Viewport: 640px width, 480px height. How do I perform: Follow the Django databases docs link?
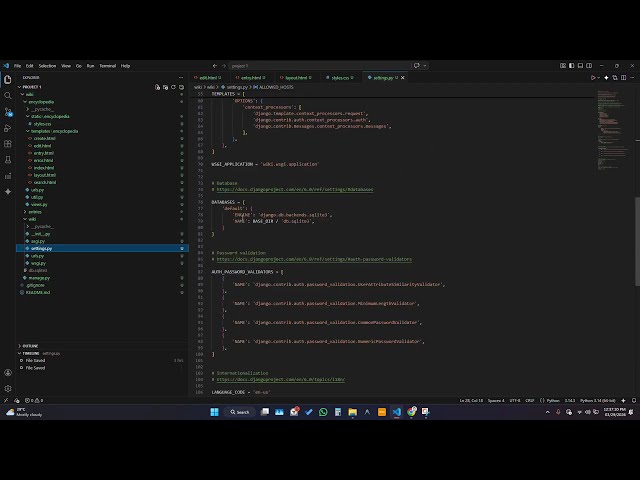(295, 189)
